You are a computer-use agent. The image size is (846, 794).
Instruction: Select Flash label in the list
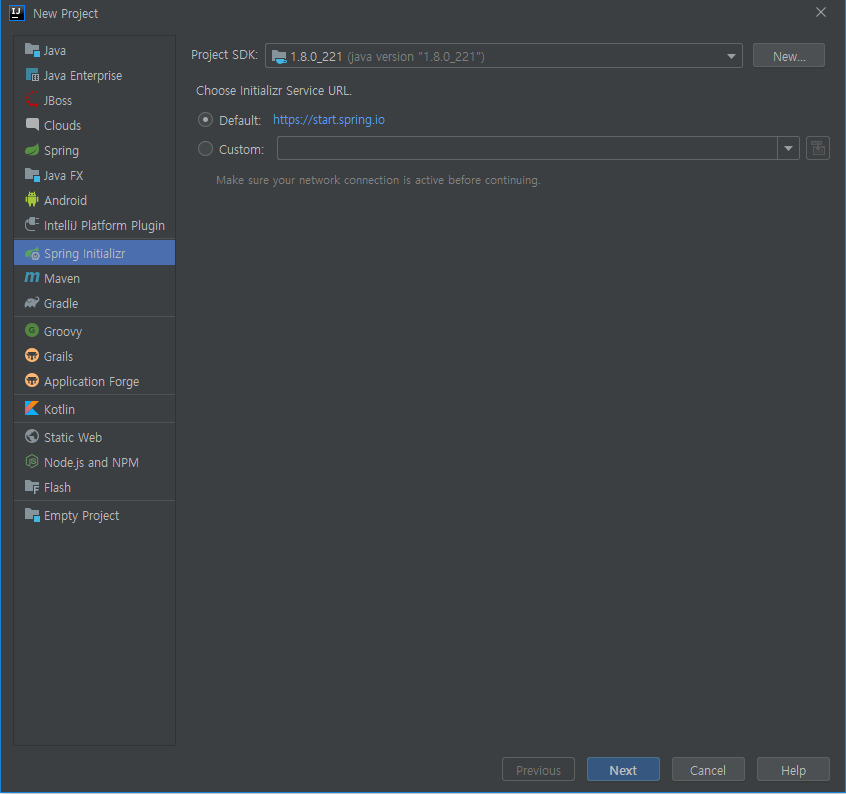click(57, 487)
